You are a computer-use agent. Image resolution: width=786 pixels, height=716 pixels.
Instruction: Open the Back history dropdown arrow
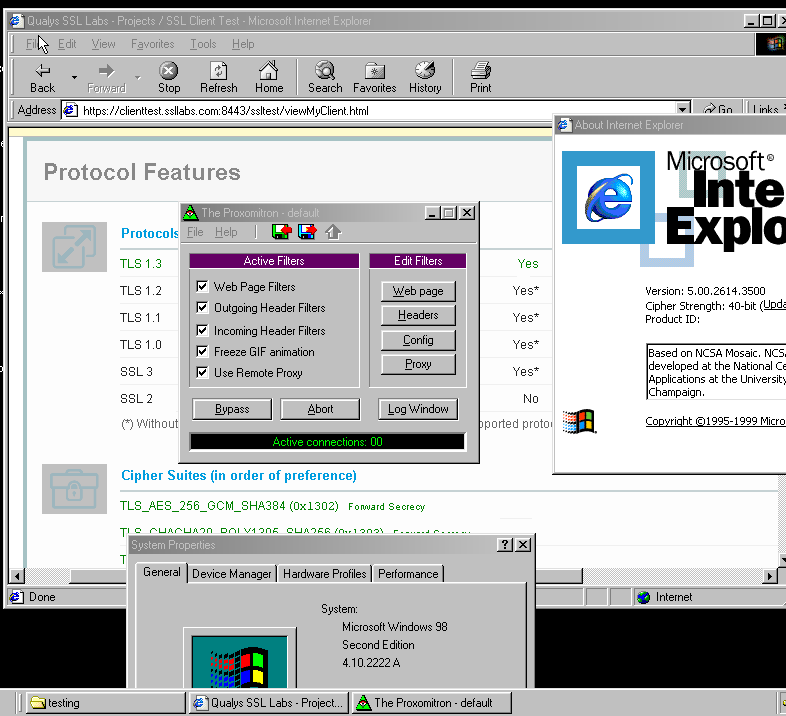(74, 78)
